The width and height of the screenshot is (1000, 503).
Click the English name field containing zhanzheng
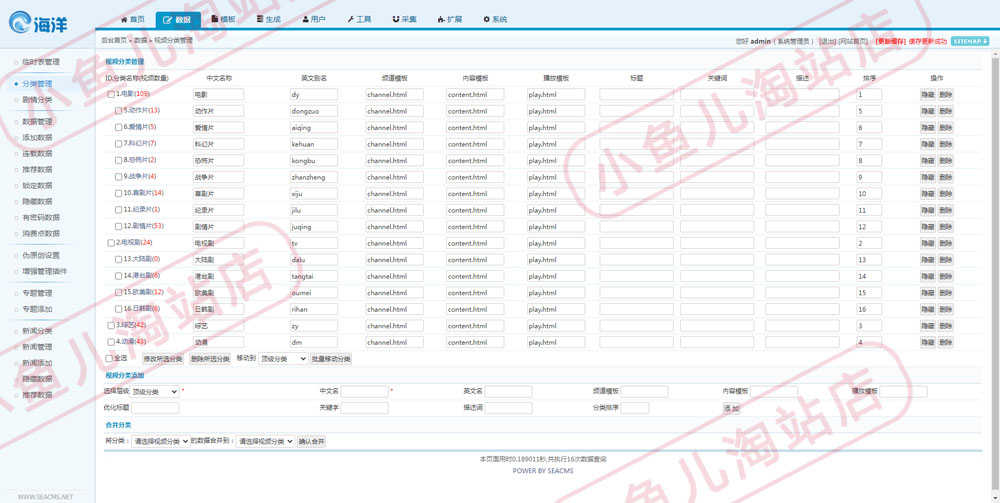313,177
